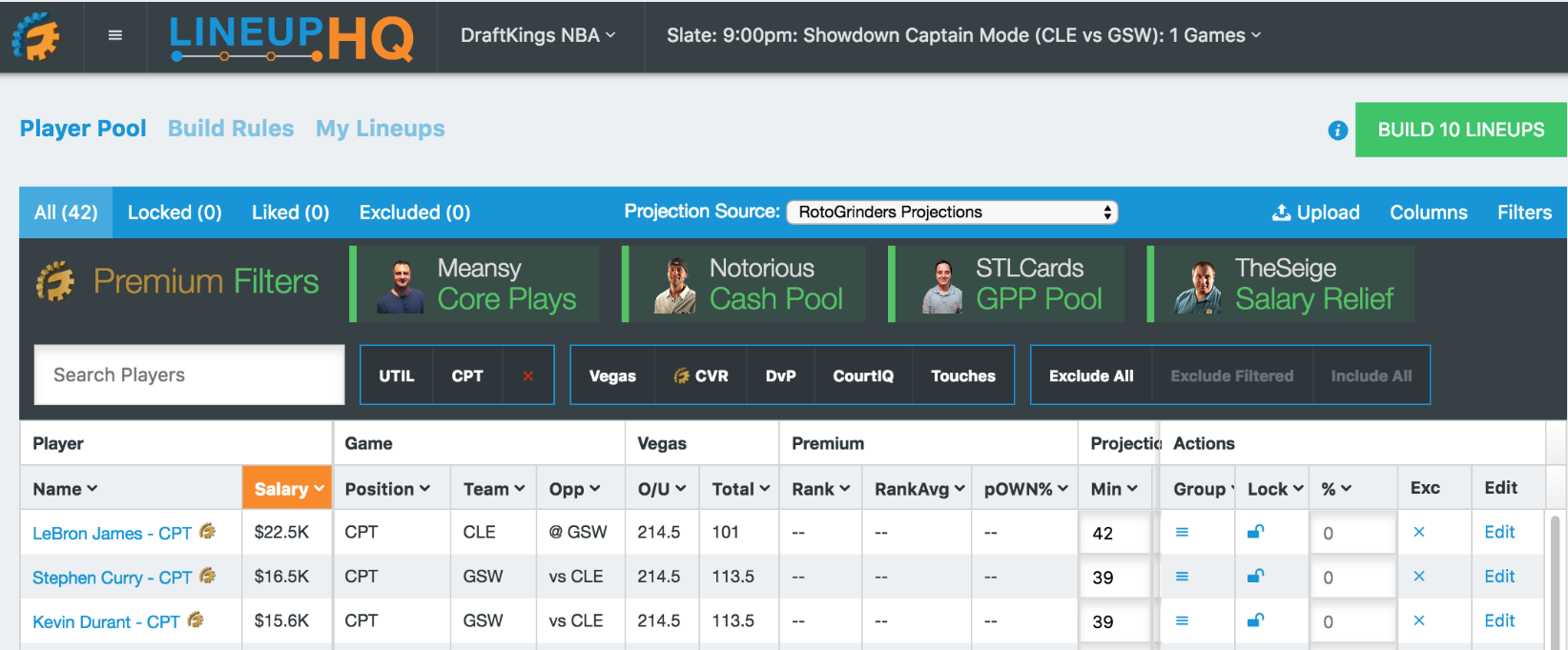
Task: Select the Excluded (0) tab
Action: pyautogui.click(x=415, y=213)
